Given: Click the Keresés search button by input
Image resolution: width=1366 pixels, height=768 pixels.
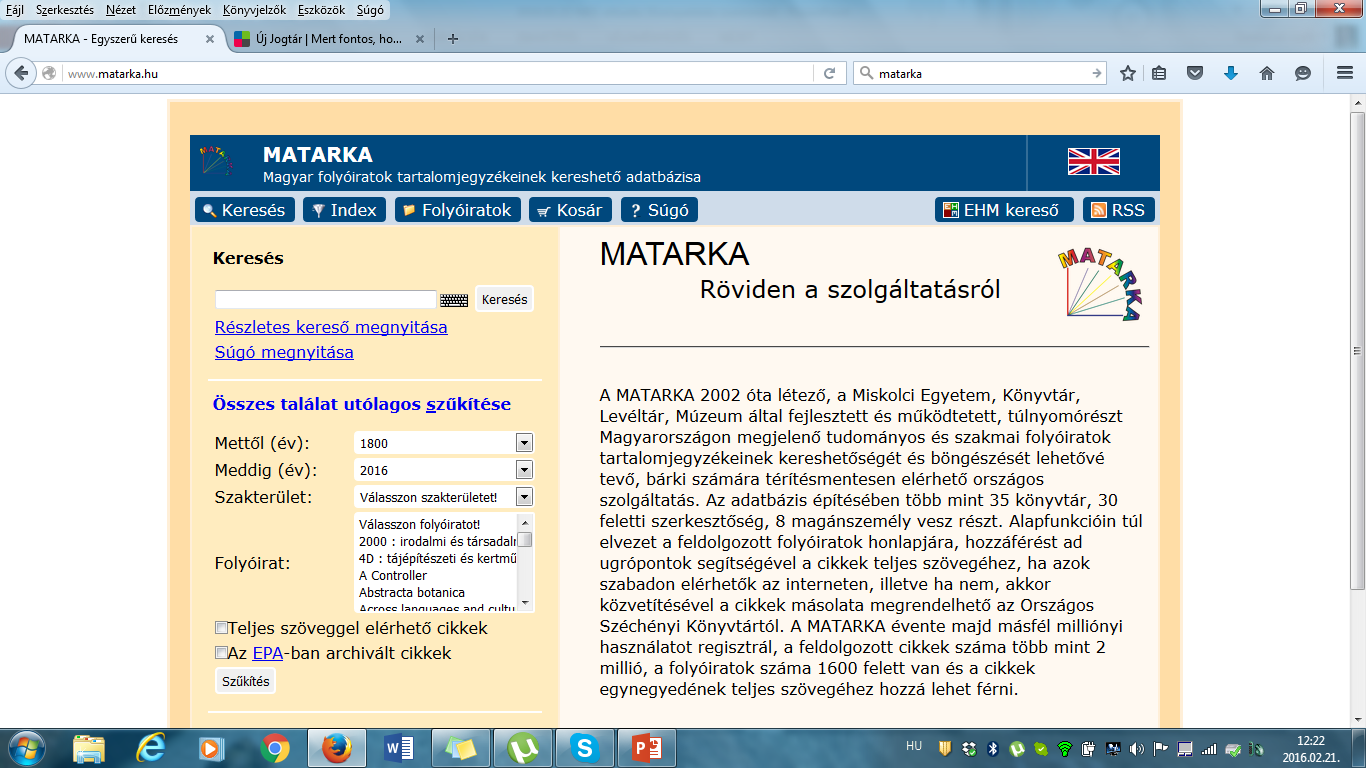Looking at the screenshot, I should click(504, 299).
